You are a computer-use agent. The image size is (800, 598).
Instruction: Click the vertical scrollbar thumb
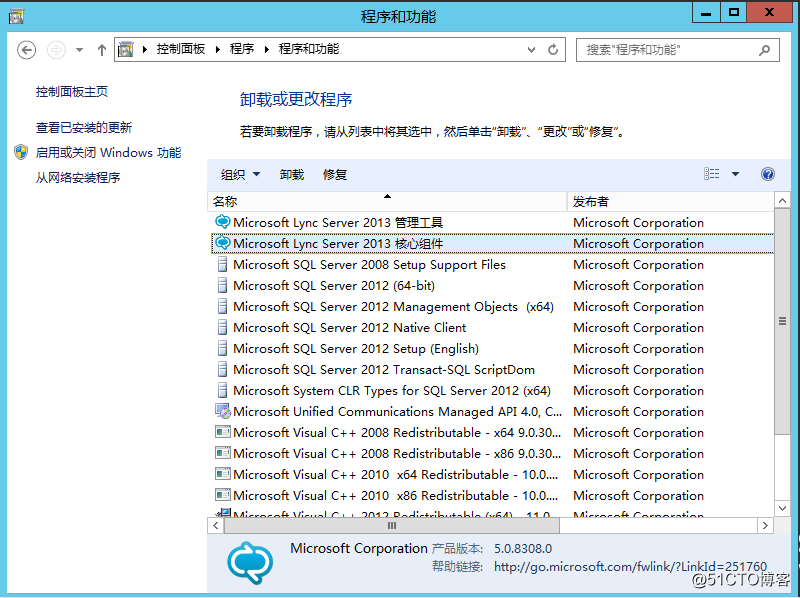pos(782,321)
